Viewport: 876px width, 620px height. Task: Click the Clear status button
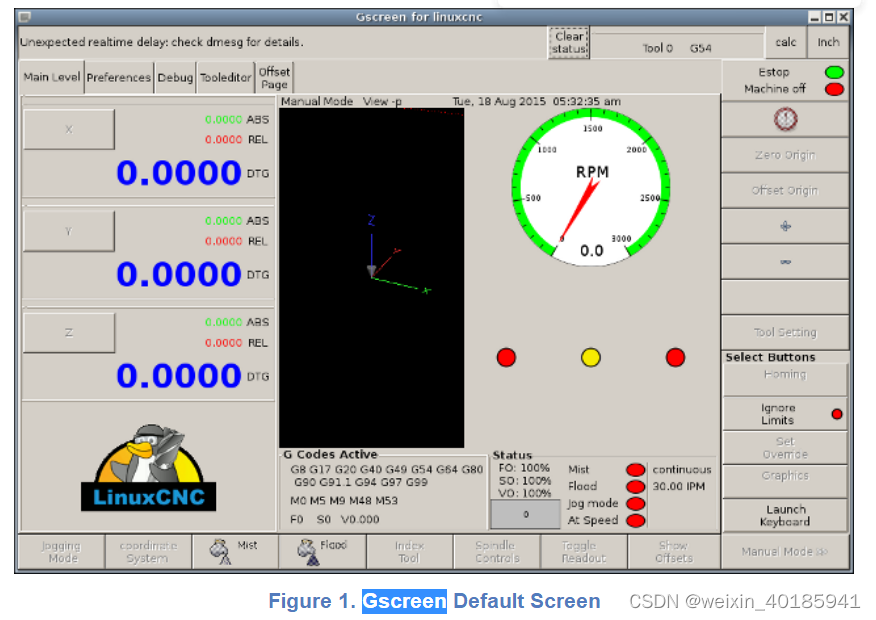point(567,42)
